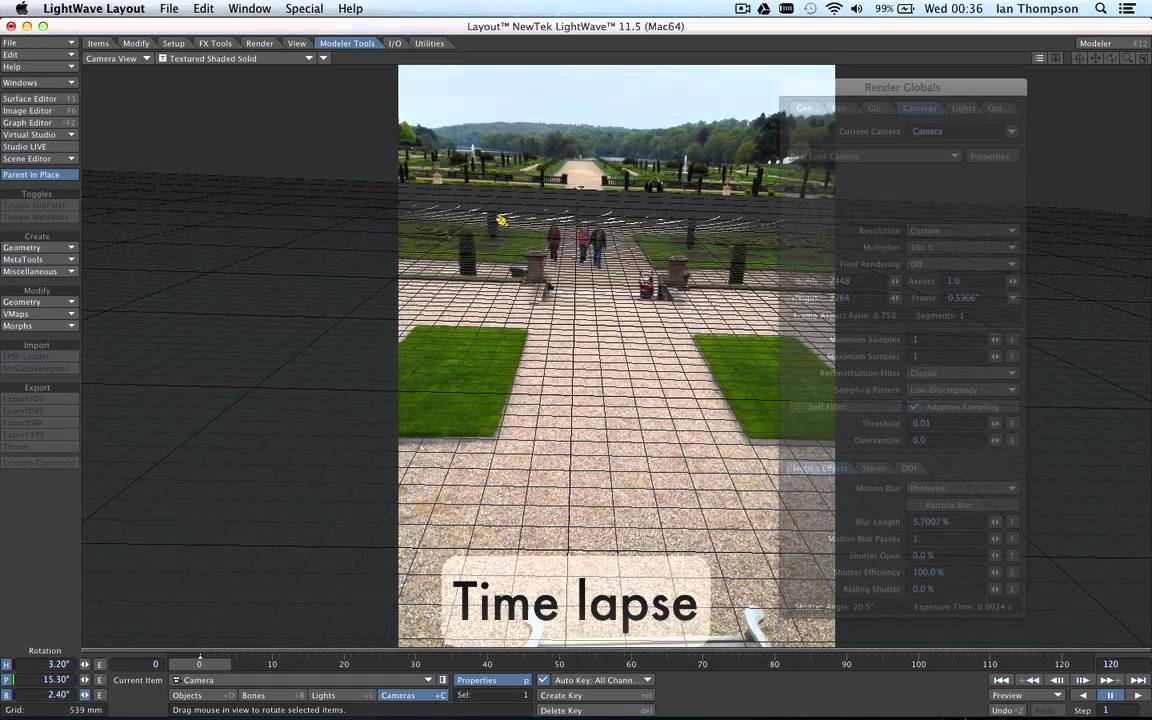1152x720 pixels.
Task: Go to the last frame of the timeline
Action: (1137, 680)
